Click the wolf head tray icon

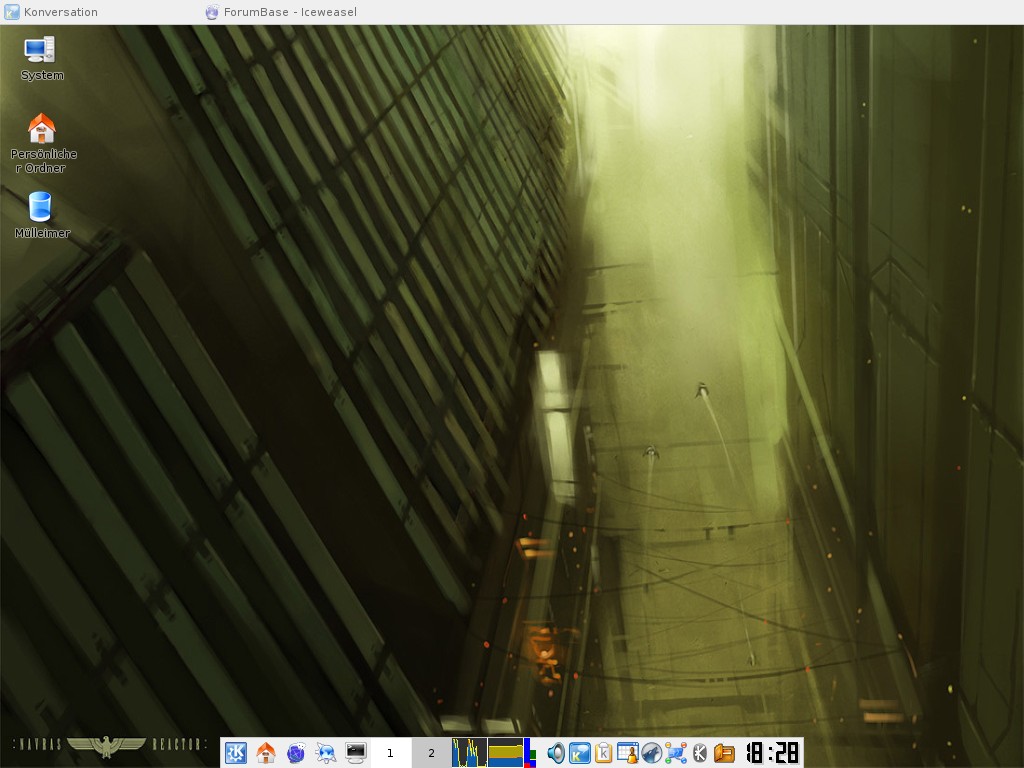[651, 753]
